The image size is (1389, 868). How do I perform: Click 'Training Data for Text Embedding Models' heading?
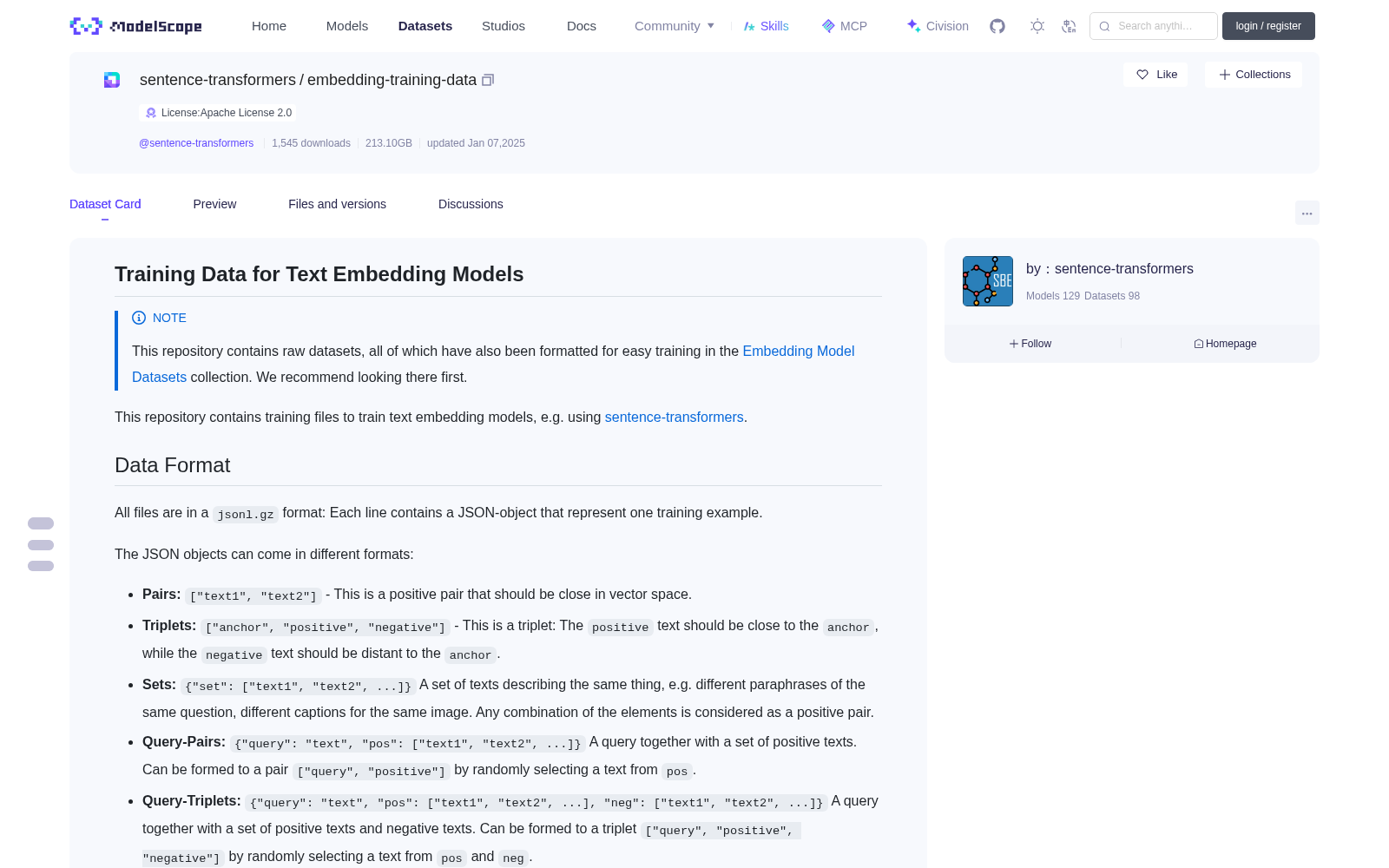(x=319, y=274)
